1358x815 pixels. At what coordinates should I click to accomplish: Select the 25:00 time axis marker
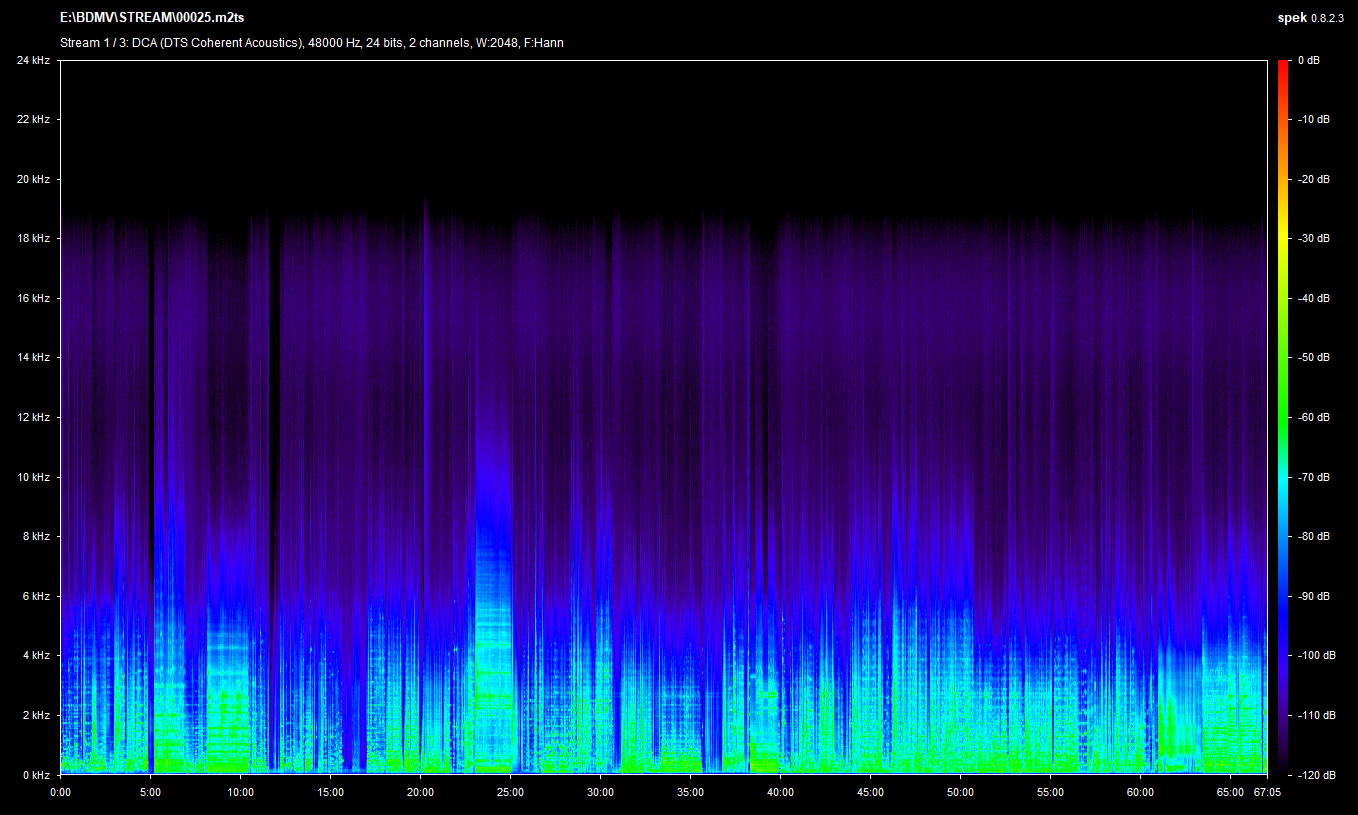510,792
